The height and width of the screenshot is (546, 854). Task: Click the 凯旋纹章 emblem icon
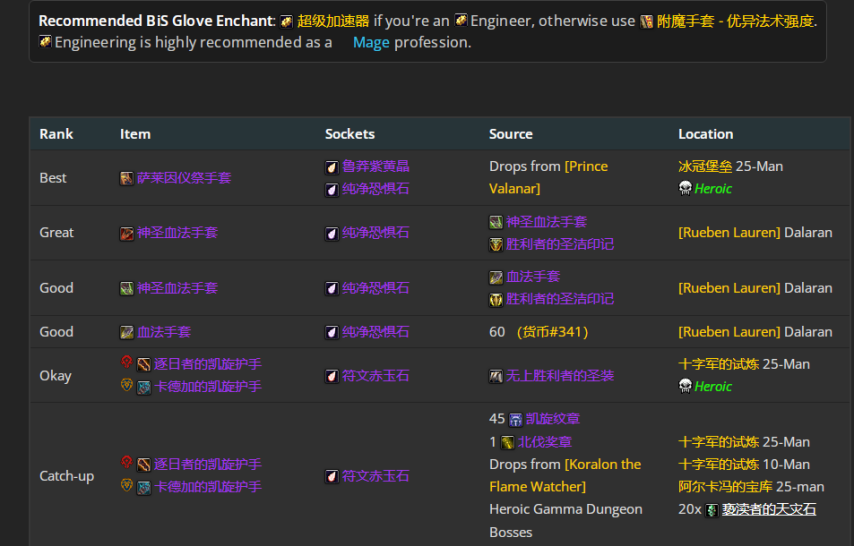(516, 420)
